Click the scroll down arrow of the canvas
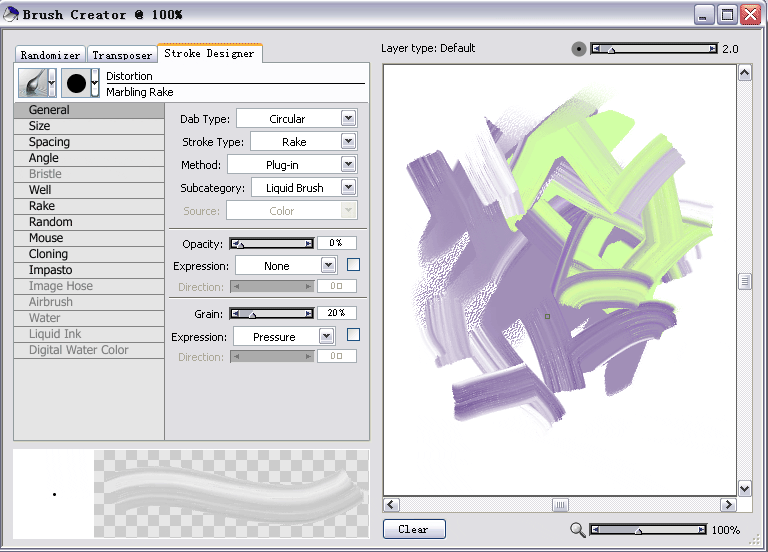This screenshot has width=768, height=552. (x=744, y=488)
